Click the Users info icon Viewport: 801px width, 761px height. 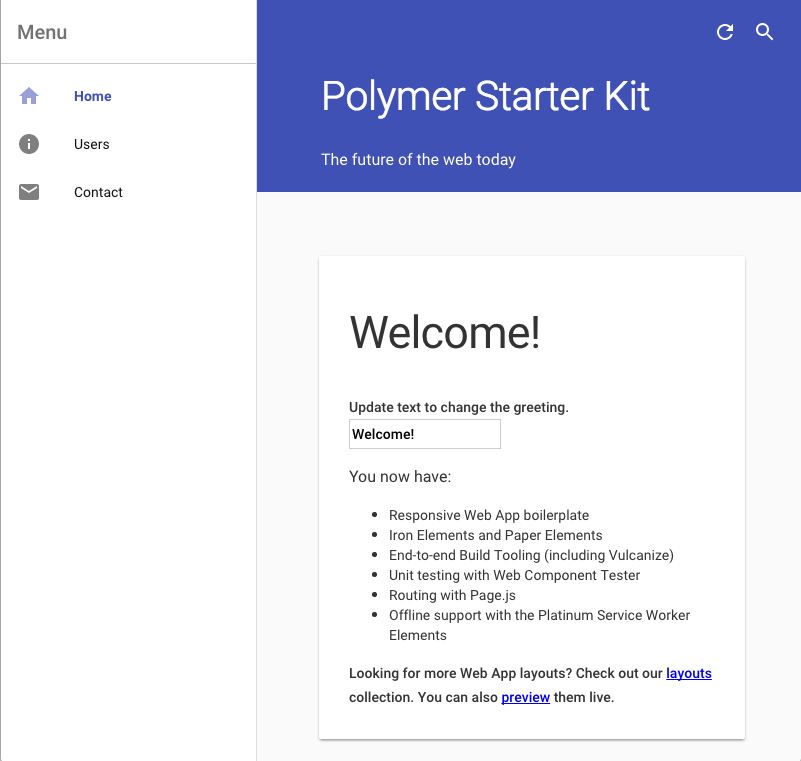(x=29, y=144)
